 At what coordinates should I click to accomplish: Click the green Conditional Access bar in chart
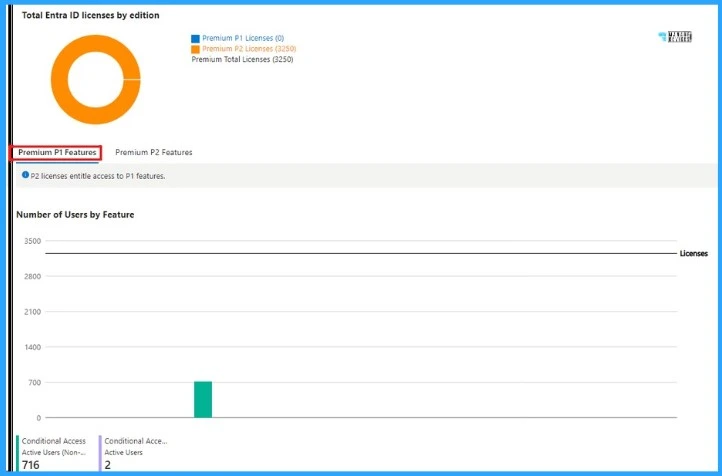tap(203, 400)
